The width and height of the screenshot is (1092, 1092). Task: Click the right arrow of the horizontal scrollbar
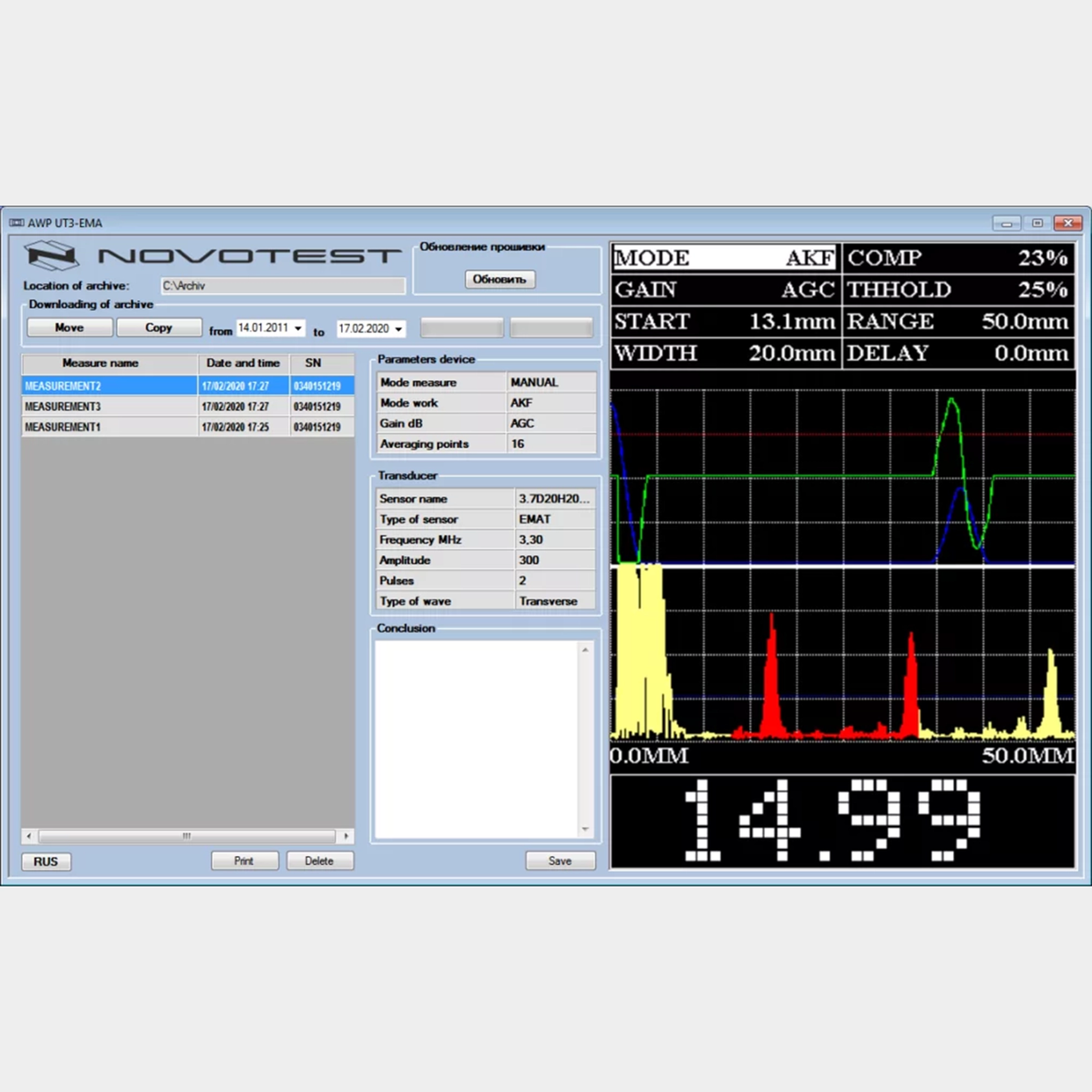(x=347, y=836)
